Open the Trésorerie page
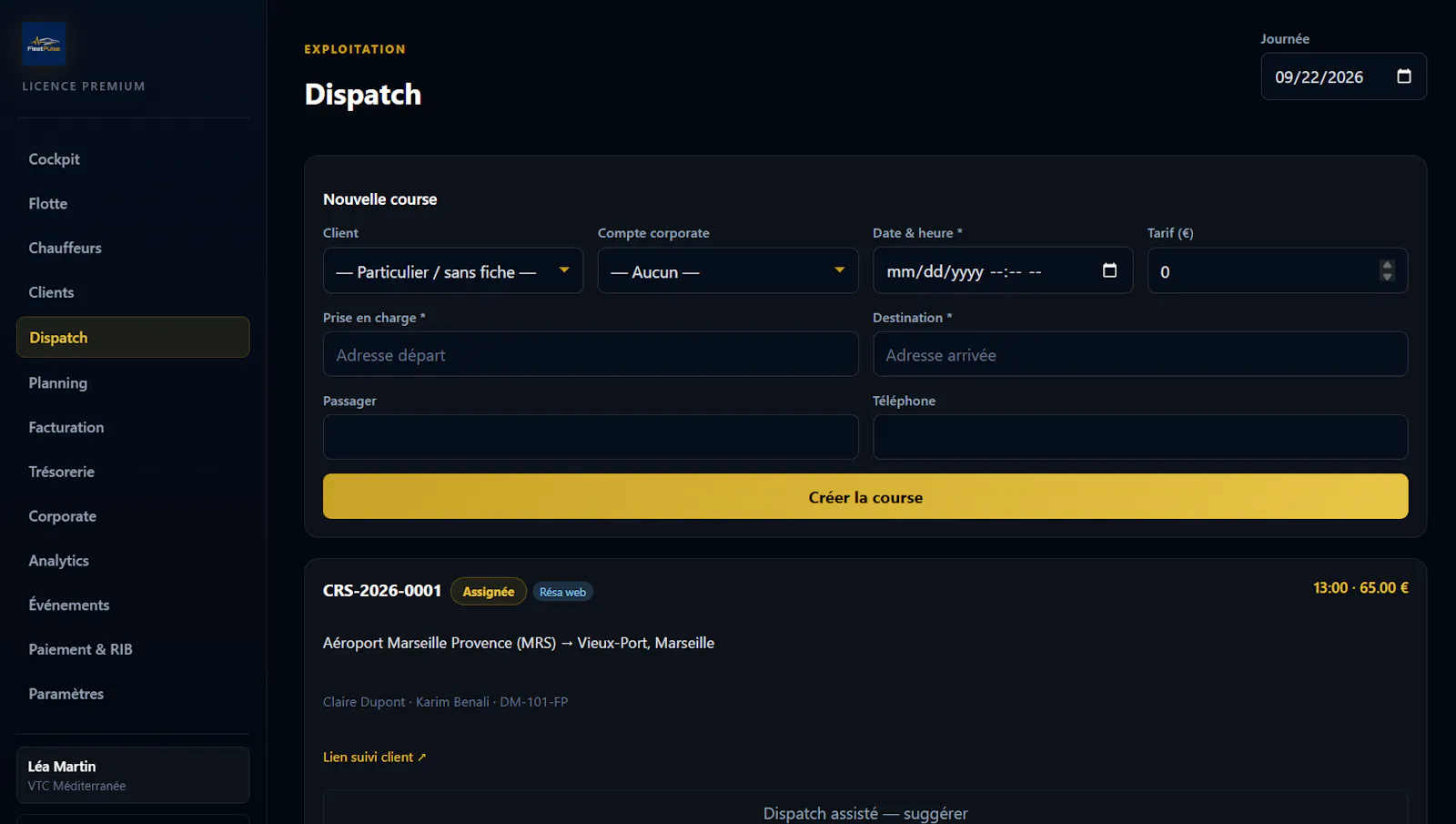1456x824 pixels. (x=133, y=472)
